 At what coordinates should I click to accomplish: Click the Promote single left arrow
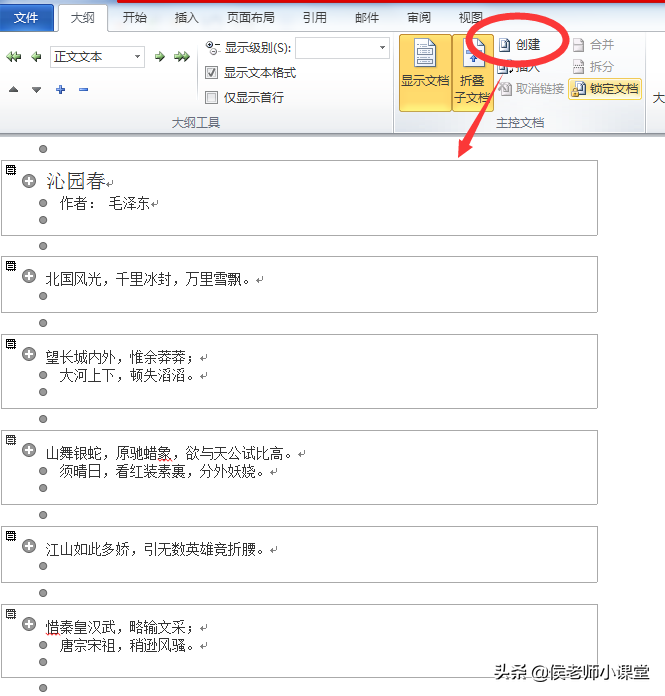(36, 57)
